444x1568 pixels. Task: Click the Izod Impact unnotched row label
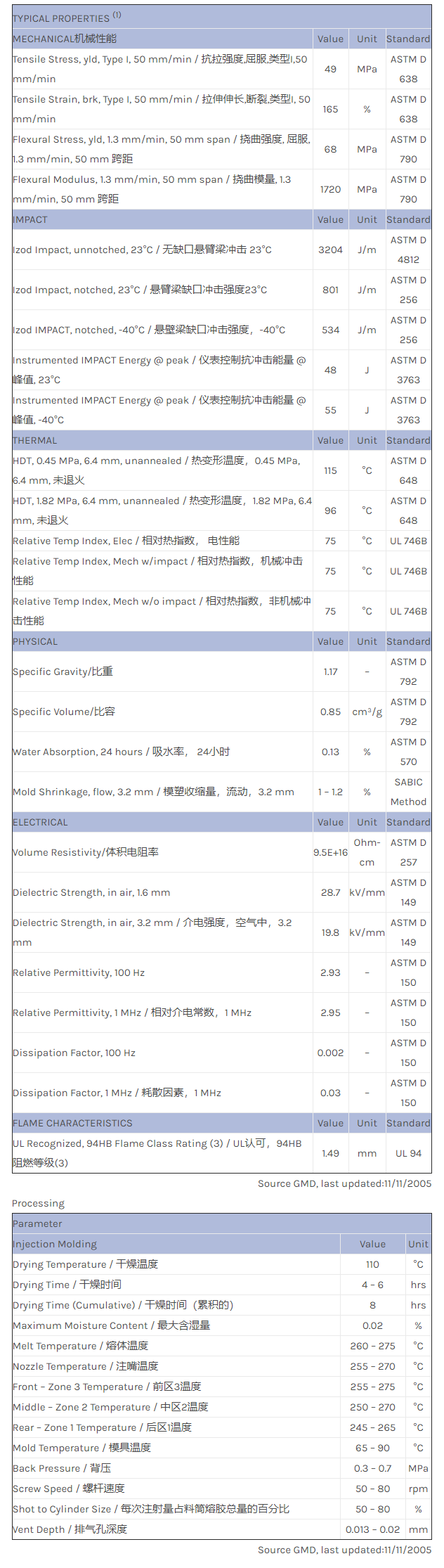(x=142, y=250)
